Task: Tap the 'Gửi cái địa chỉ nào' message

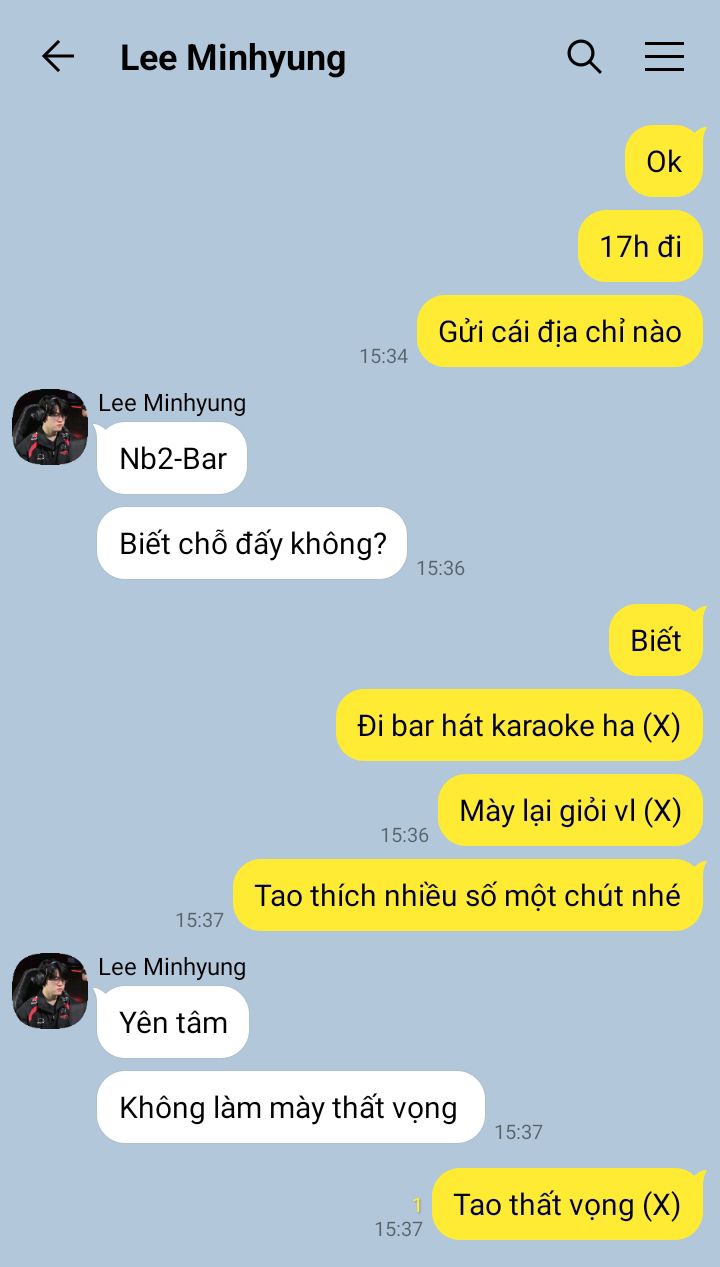Action: [x=560, y=331]
